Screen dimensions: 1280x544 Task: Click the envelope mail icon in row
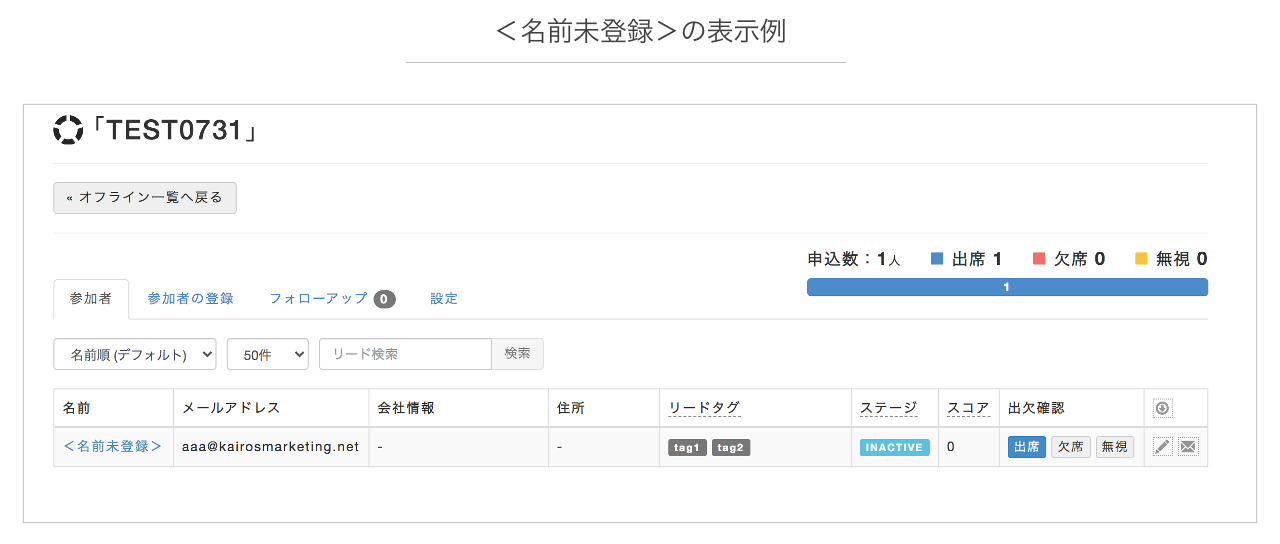coord(1187,447)
